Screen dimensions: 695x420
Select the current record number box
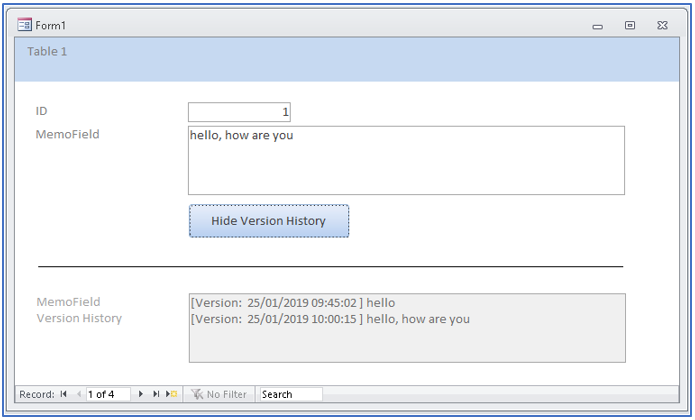click(x=108, y=394)
